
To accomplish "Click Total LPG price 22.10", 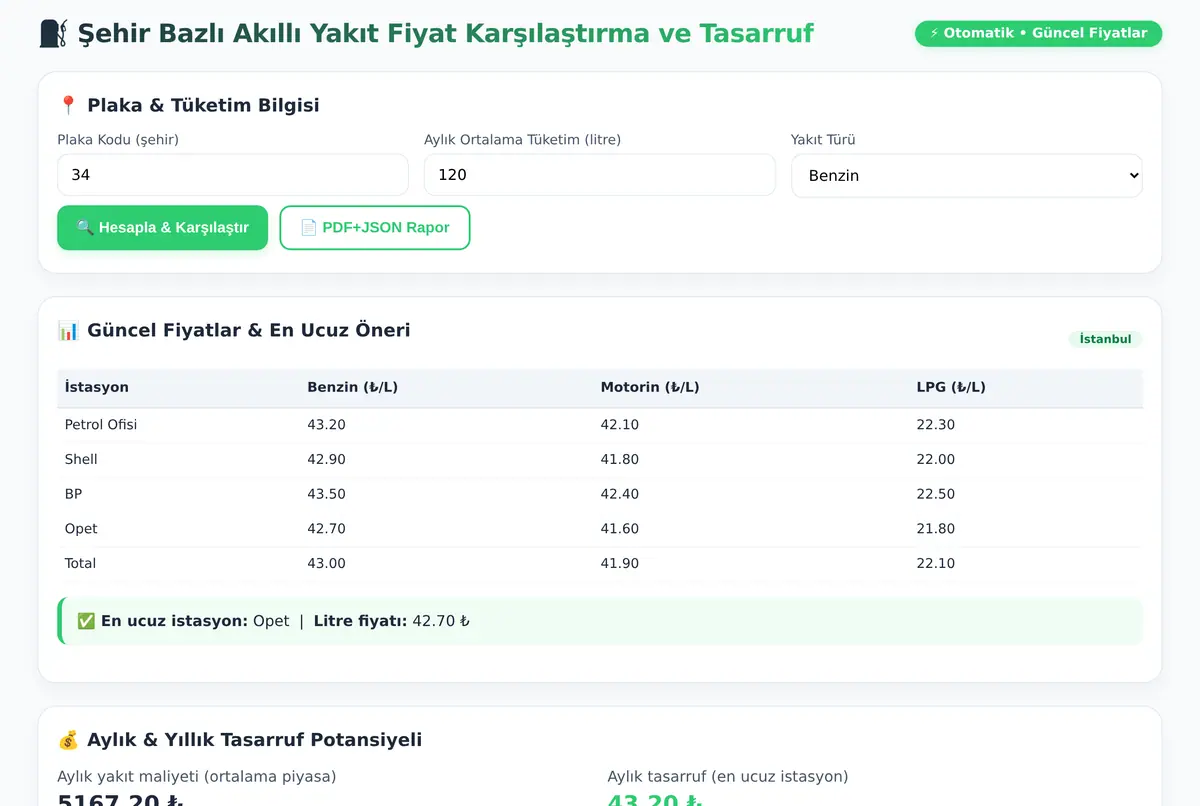I will tap(936, 563).
